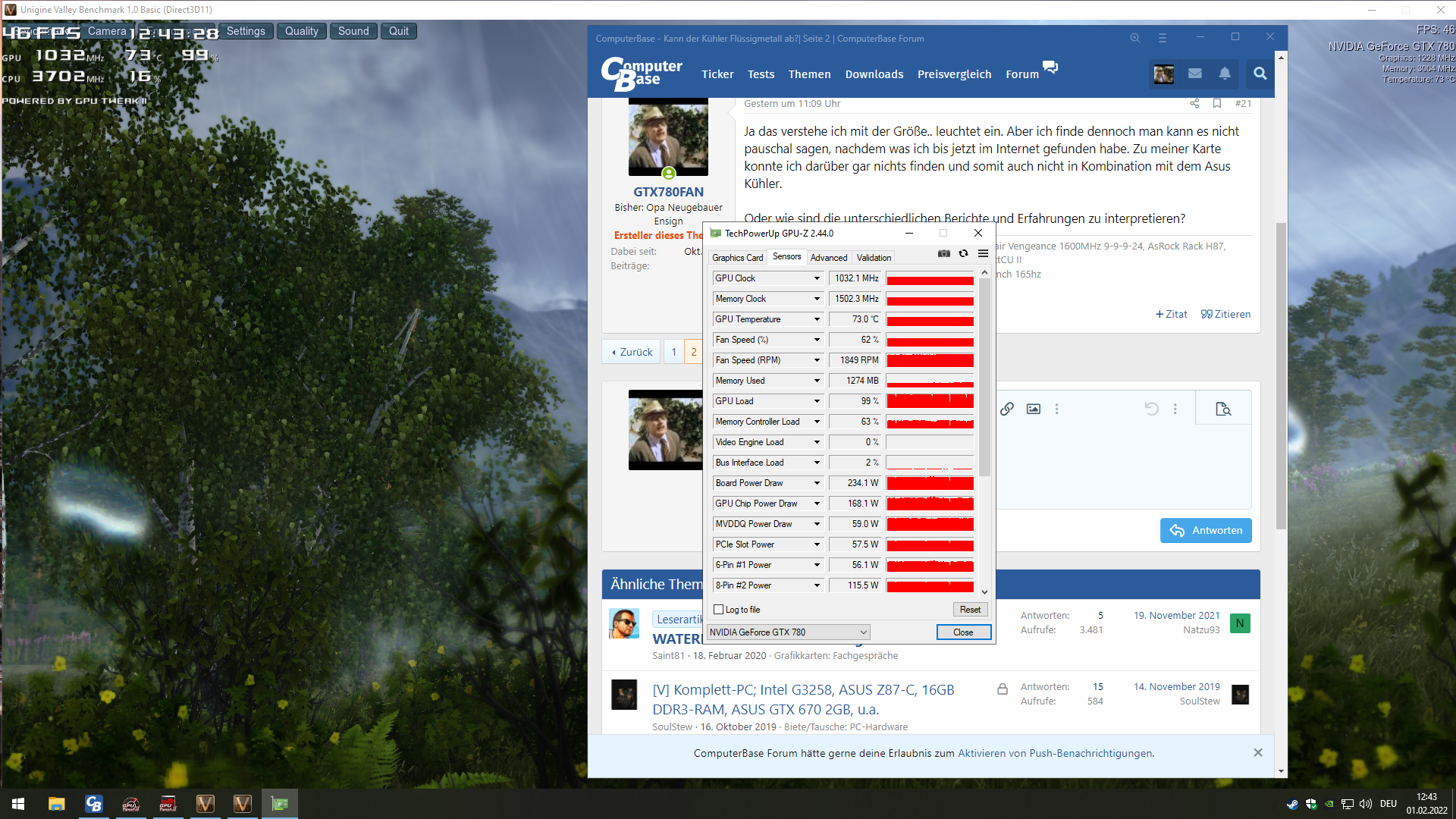
Task: Switch to the Graphics Card tab
Action: pyautogui.click(x=737, y=258)
